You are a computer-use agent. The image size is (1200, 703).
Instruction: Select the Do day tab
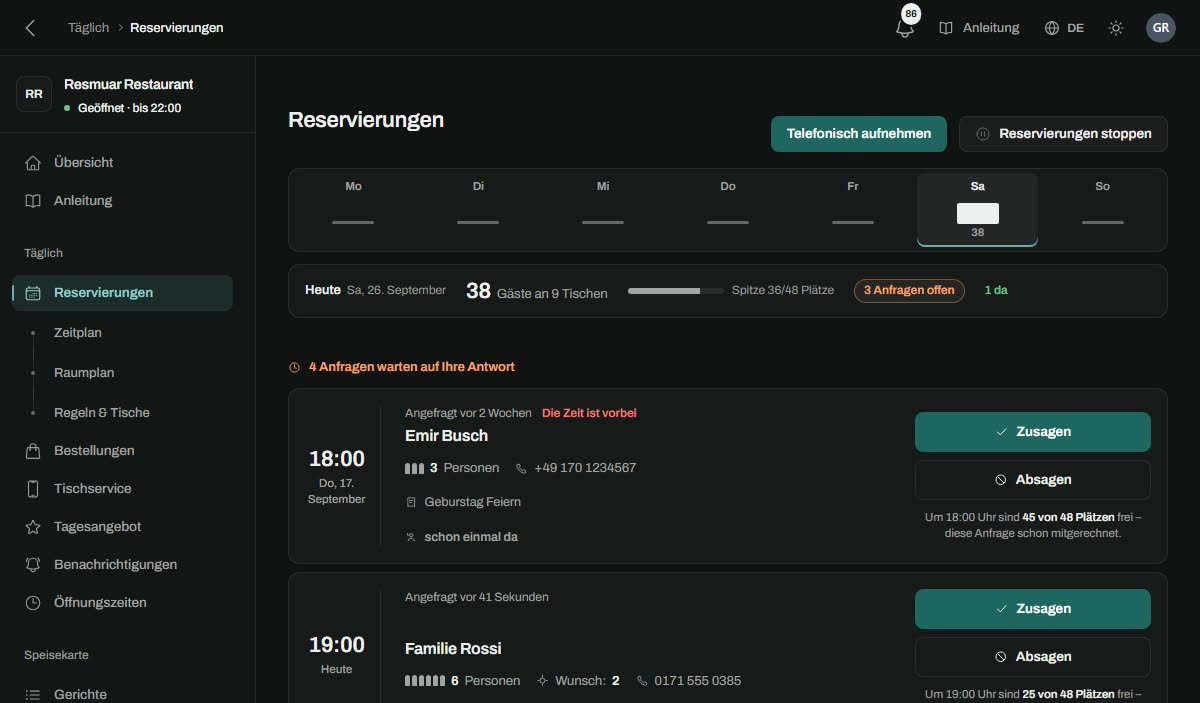pyautogui.click(x=728, y=210)
